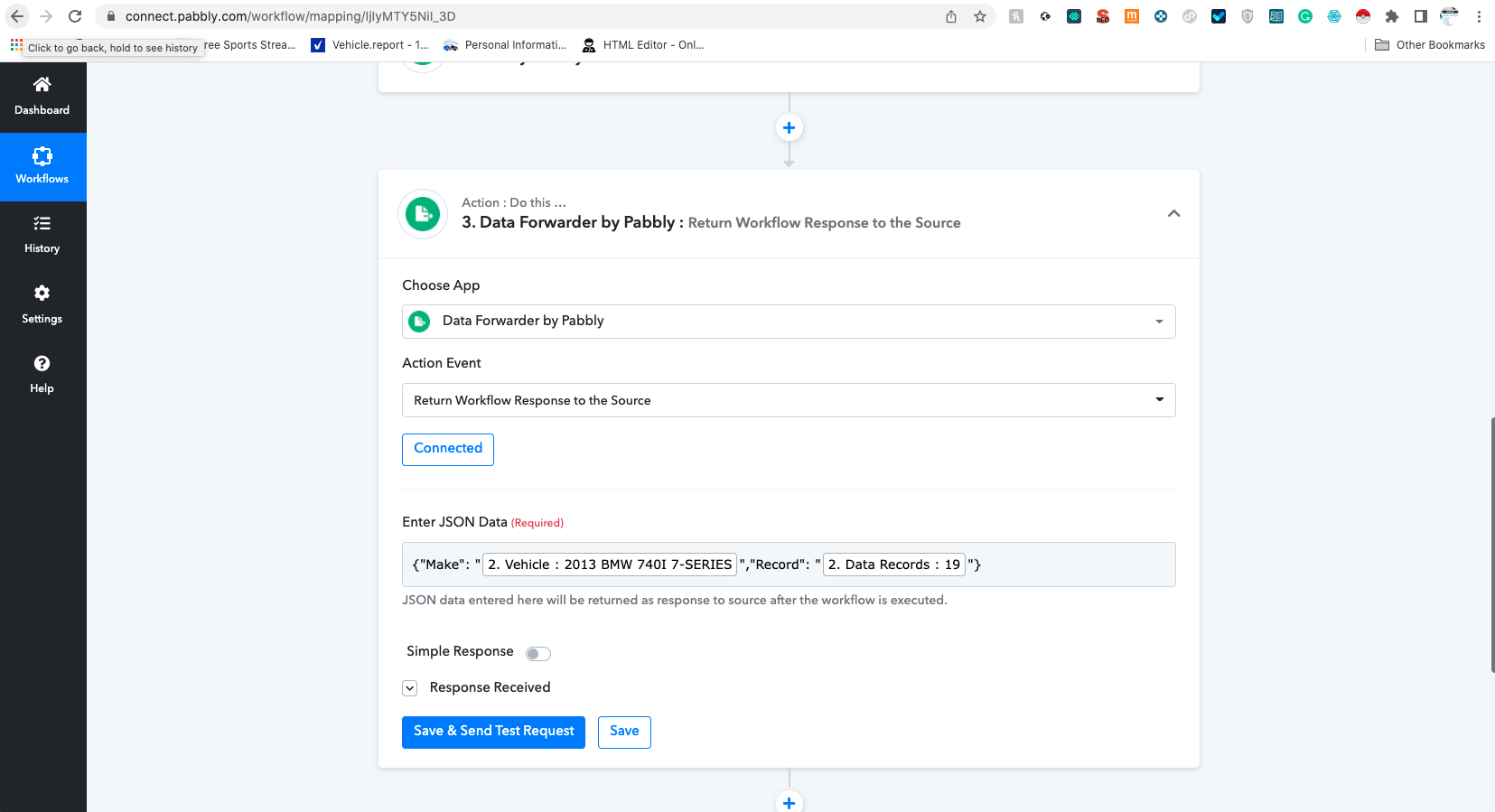Click the page vertical scrollbar

(1491, 545)
